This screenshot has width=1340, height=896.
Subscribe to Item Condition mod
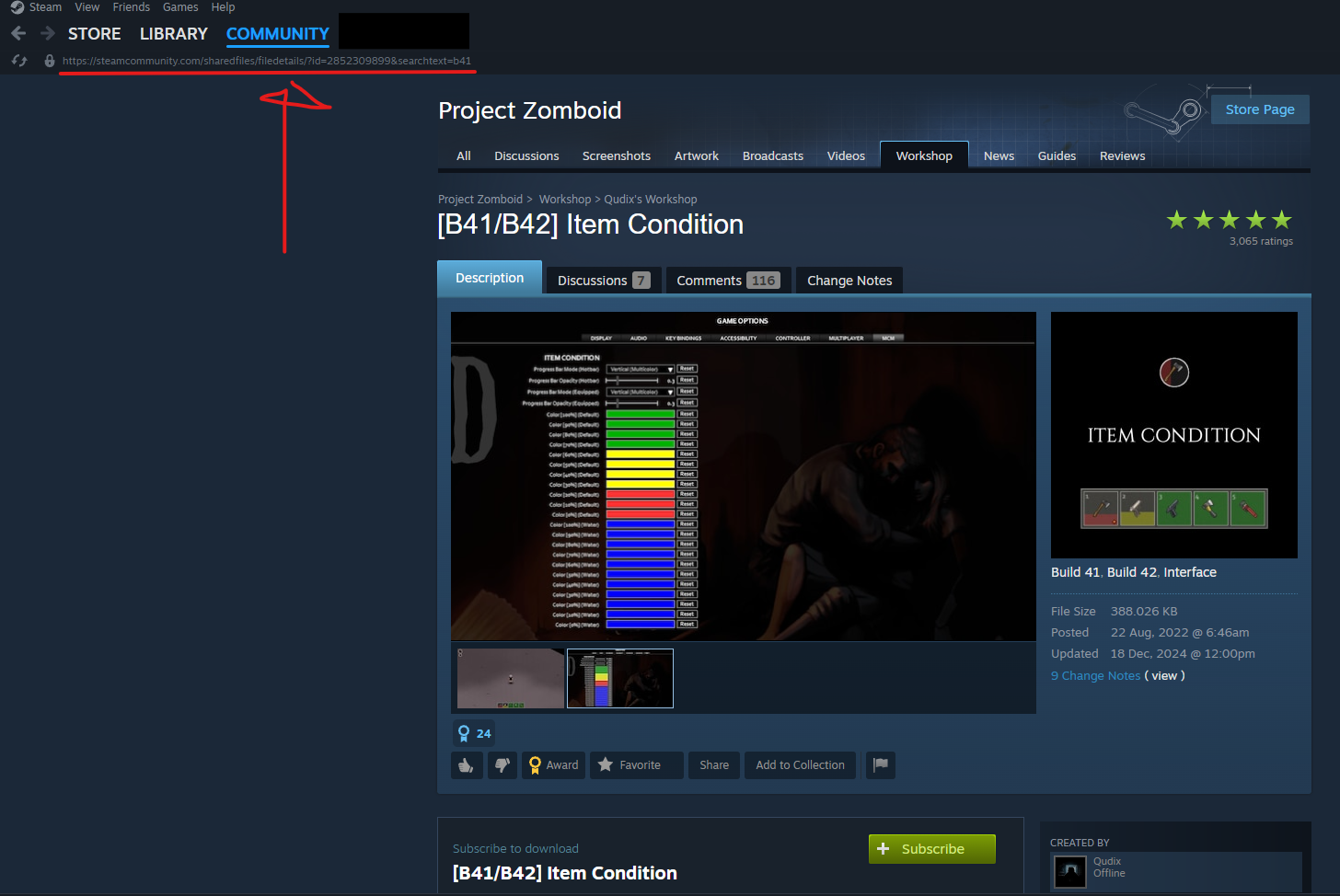[x=932, y=849]
